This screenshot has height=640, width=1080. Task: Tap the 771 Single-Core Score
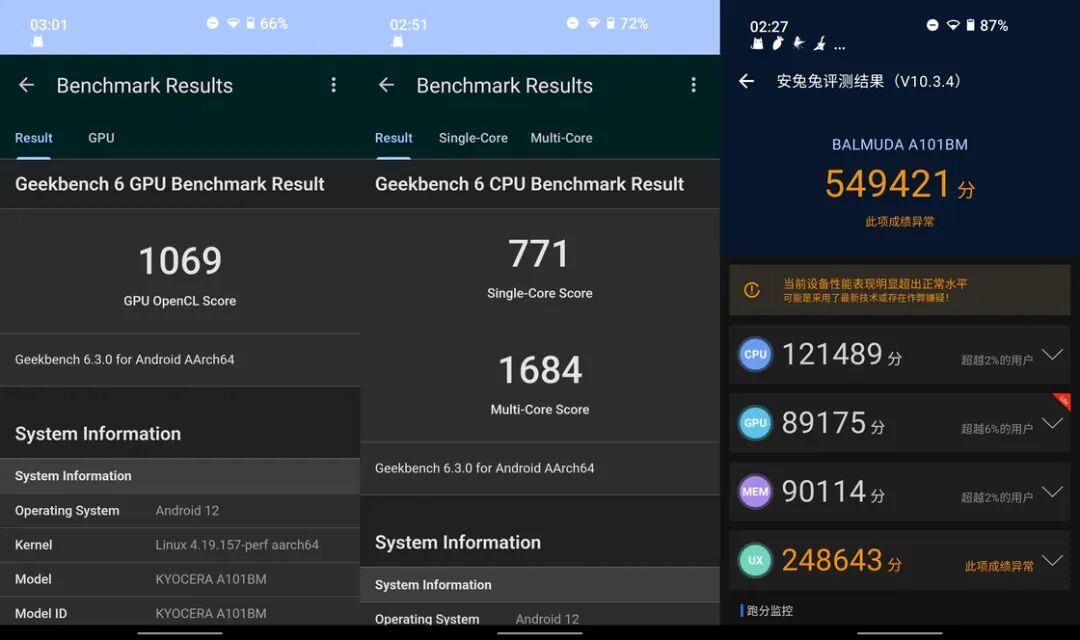539,254
